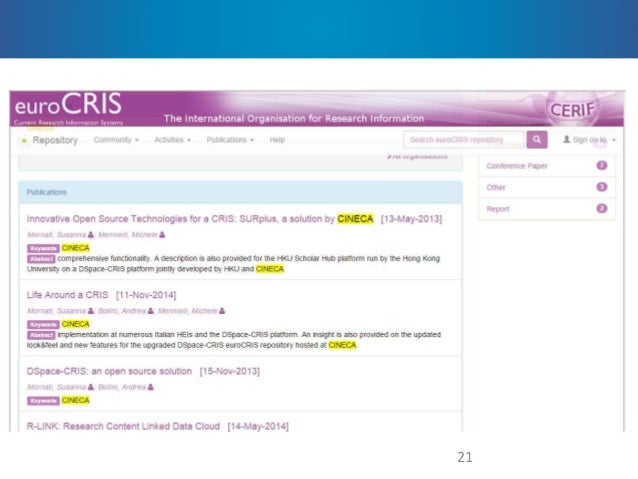The image size is (638, 479).
Task: Click person icon next to Mennielli, Michele in first publication
Action: 162,235
